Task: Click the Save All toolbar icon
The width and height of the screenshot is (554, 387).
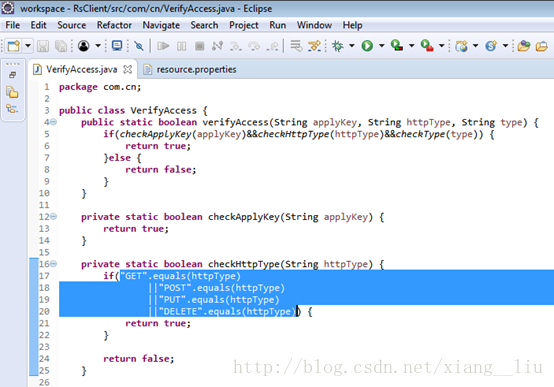Action: 61,46
